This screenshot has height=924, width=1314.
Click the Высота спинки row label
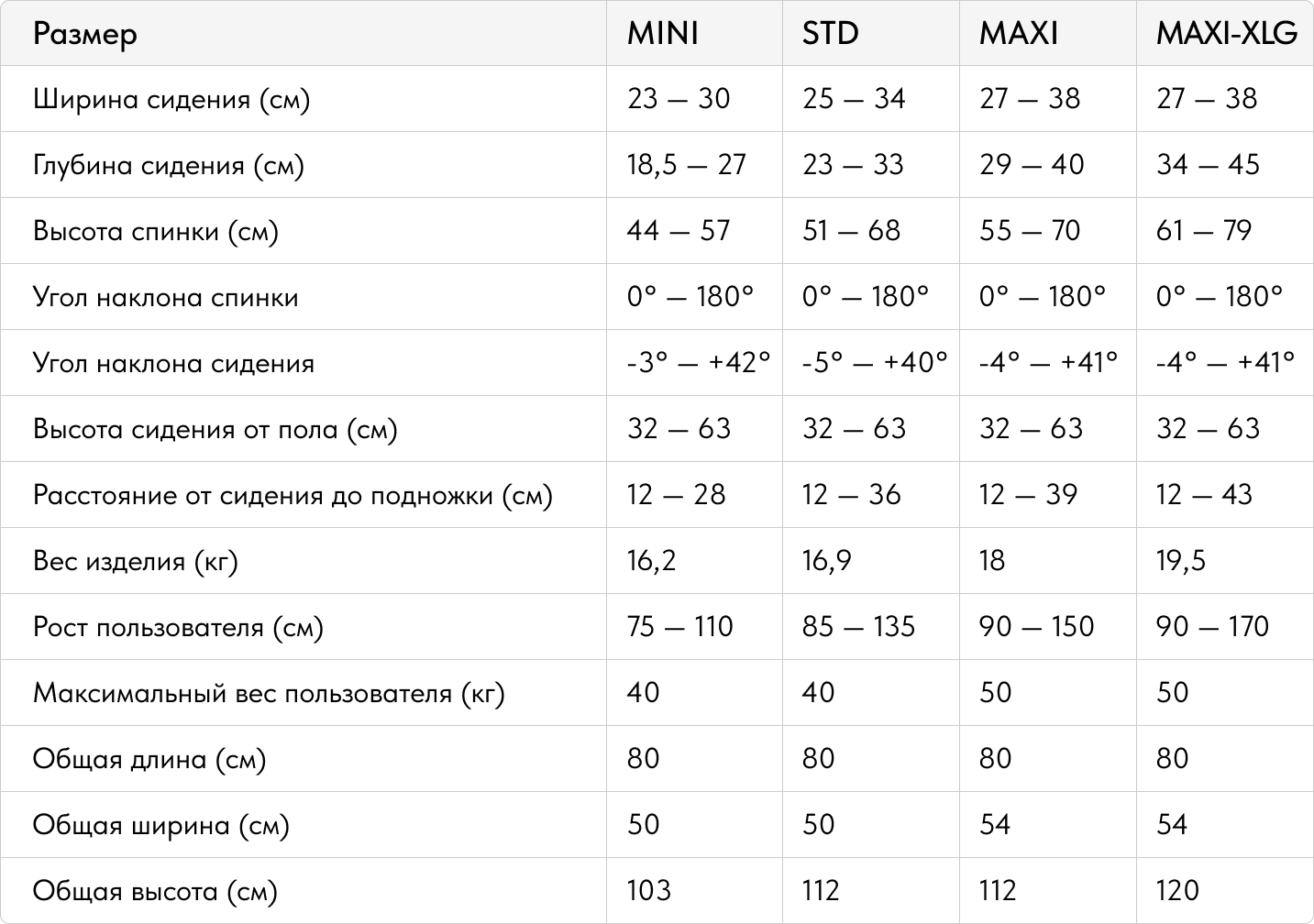point(156,231)
